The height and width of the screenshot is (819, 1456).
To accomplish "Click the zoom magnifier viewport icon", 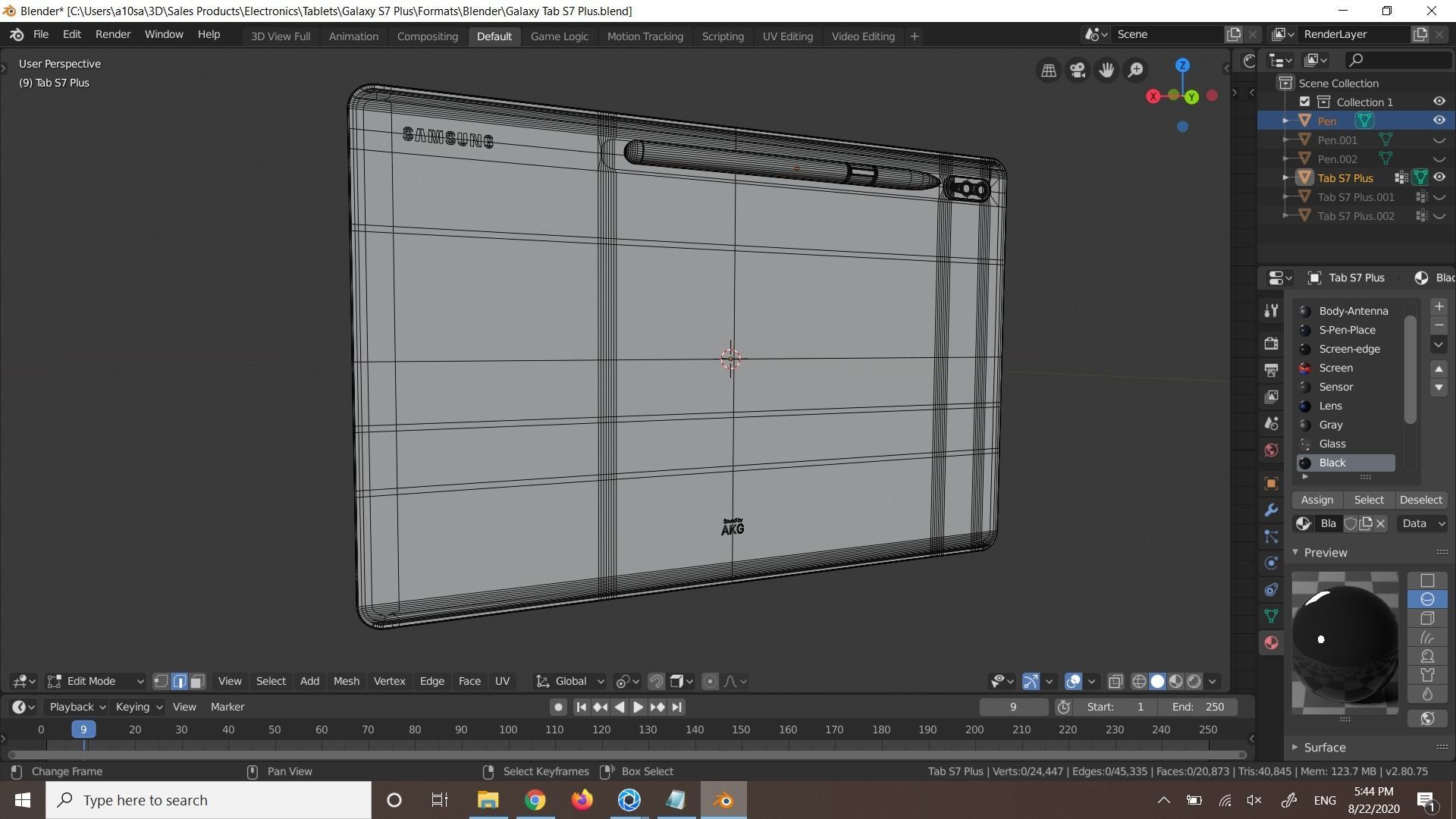I will click(1135, 71).
